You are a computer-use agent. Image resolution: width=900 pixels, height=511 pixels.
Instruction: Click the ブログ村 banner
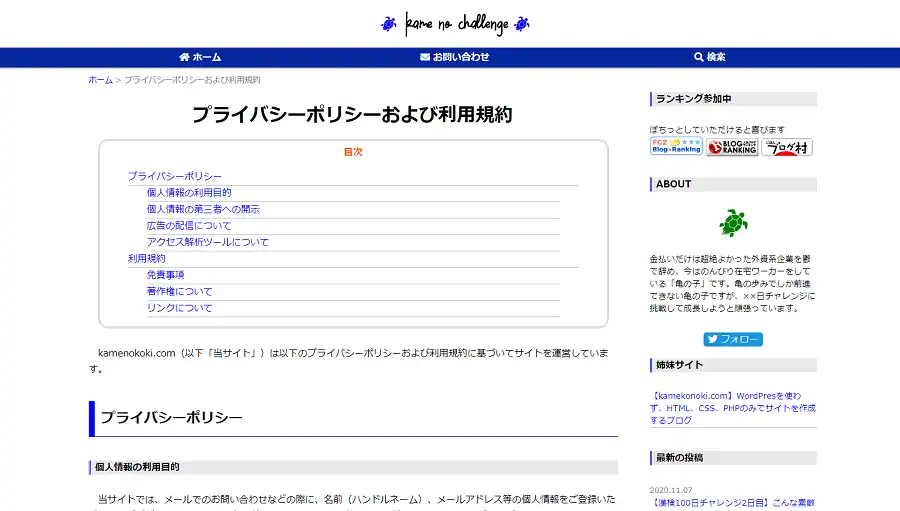[787, 147]
